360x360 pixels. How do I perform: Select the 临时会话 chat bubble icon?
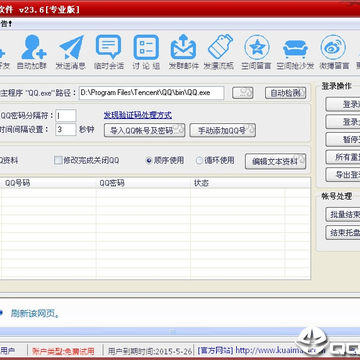[x=109, y=52]
